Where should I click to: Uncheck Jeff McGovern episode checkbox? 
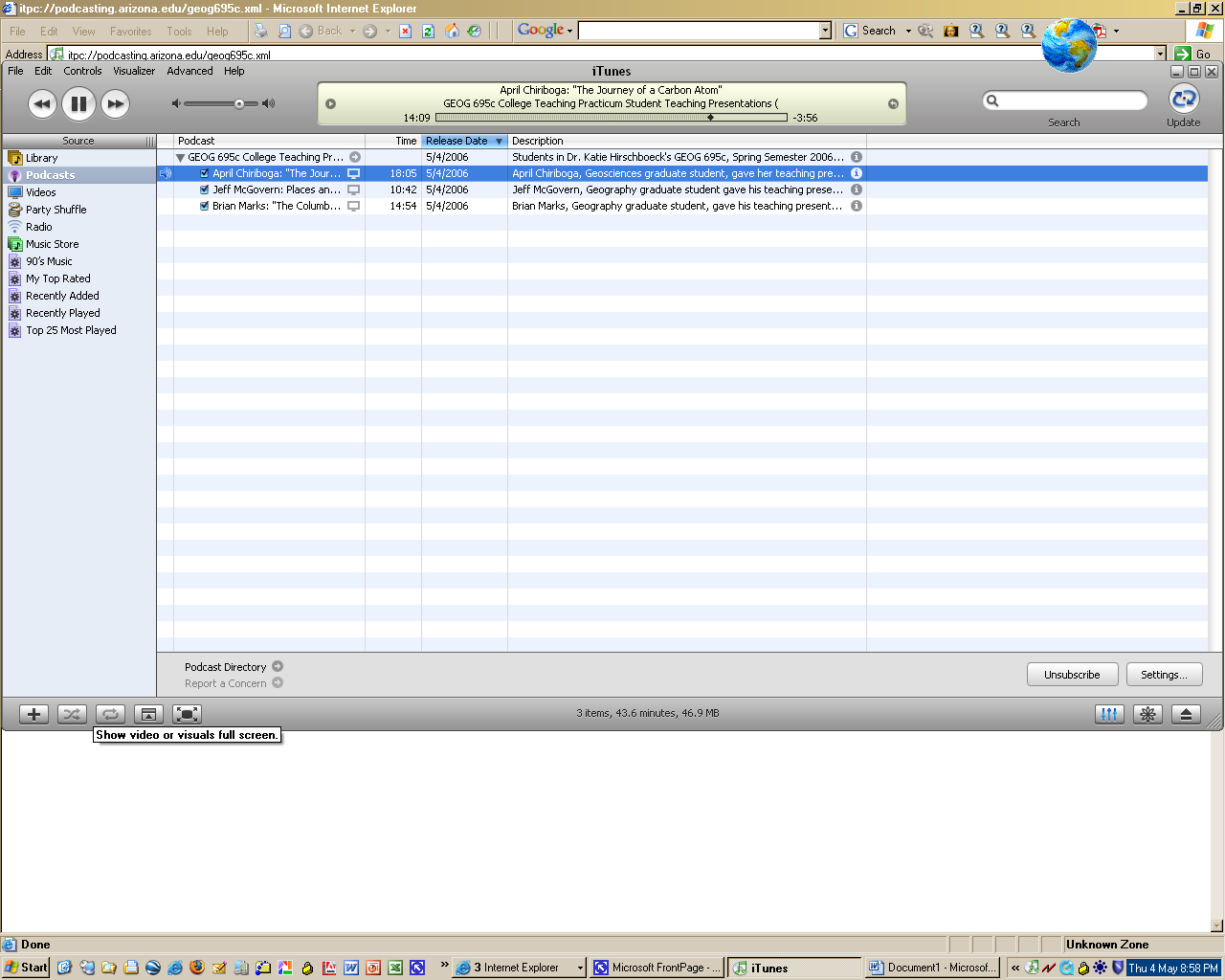pos(205,190)
